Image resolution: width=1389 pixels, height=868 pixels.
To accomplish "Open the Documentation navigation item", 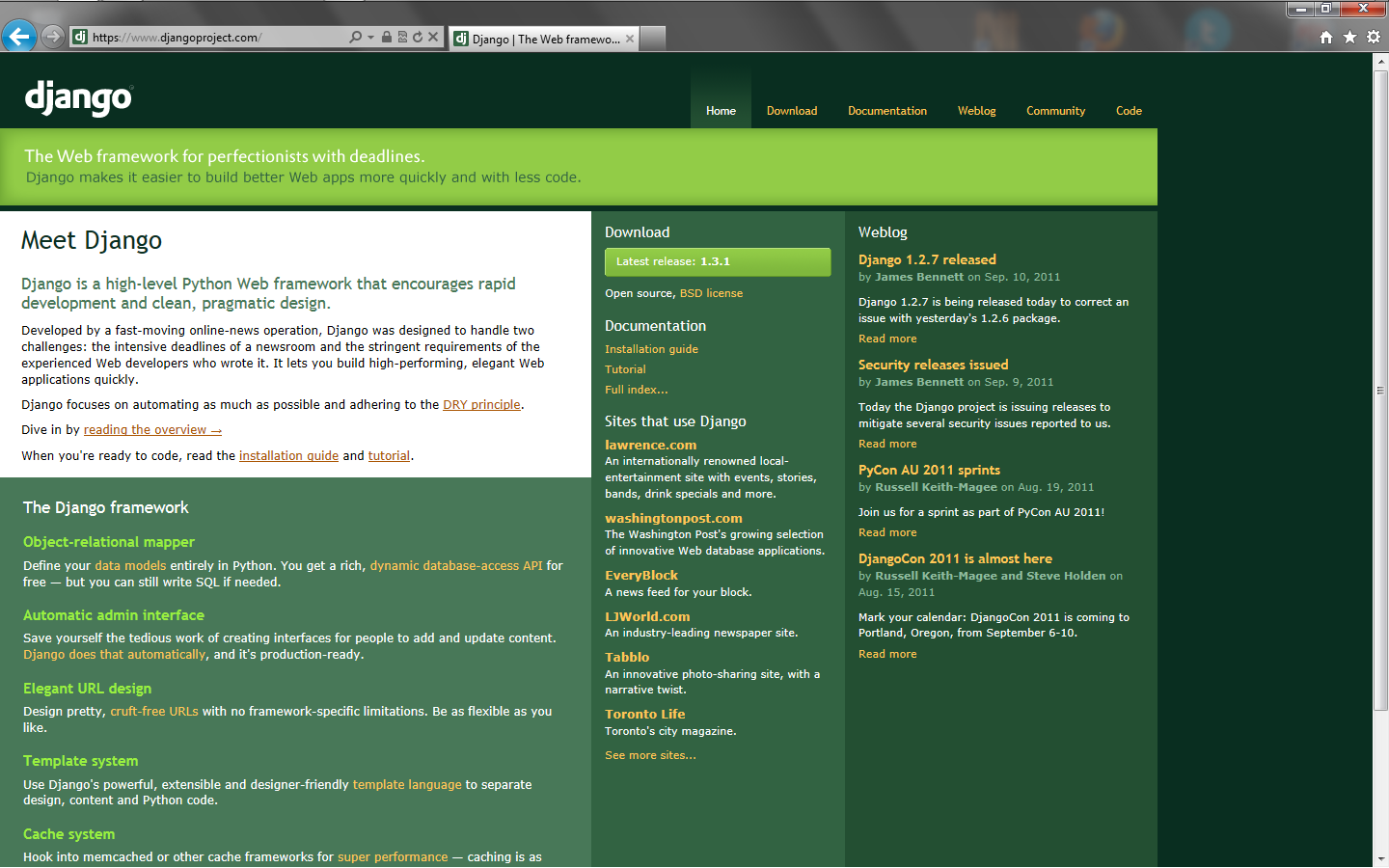I will pyautogui.click(x=887, y=111).
